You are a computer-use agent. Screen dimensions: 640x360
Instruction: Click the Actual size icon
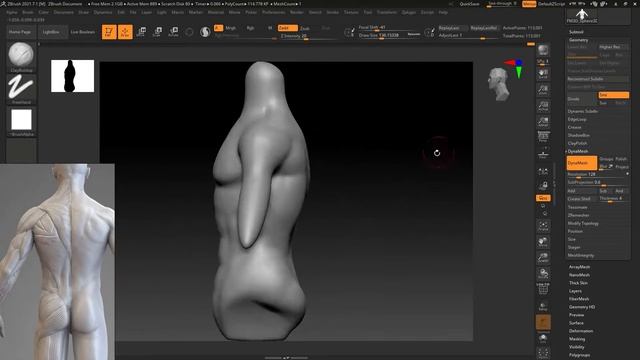pyautogui.click(x=543, y=106)
